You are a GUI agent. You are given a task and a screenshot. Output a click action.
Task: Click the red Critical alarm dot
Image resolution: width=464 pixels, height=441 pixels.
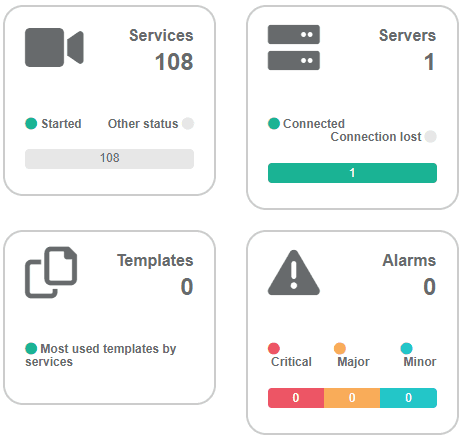tap(274, 348)
